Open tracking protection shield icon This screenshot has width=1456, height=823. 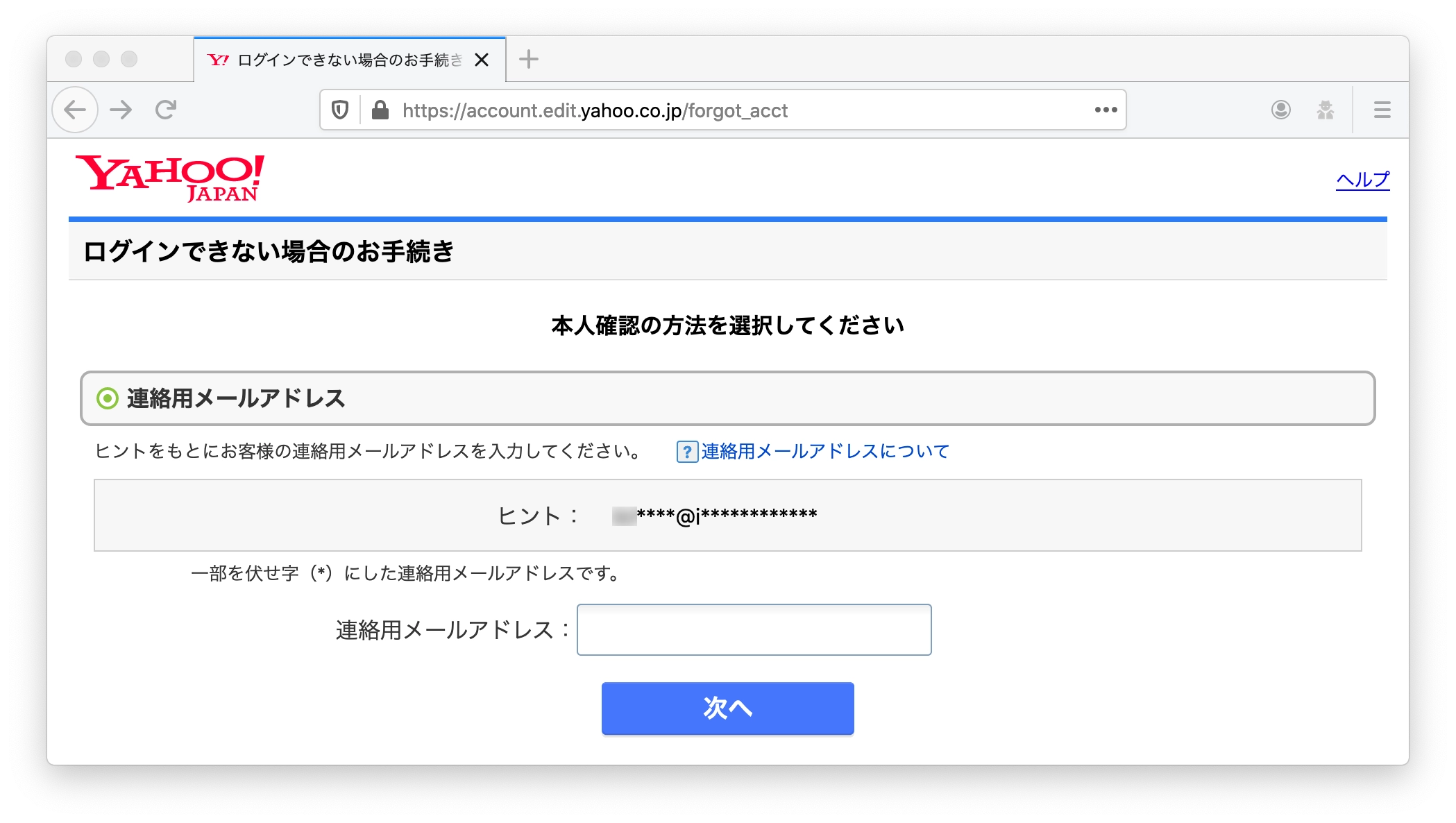coord(340,110)
